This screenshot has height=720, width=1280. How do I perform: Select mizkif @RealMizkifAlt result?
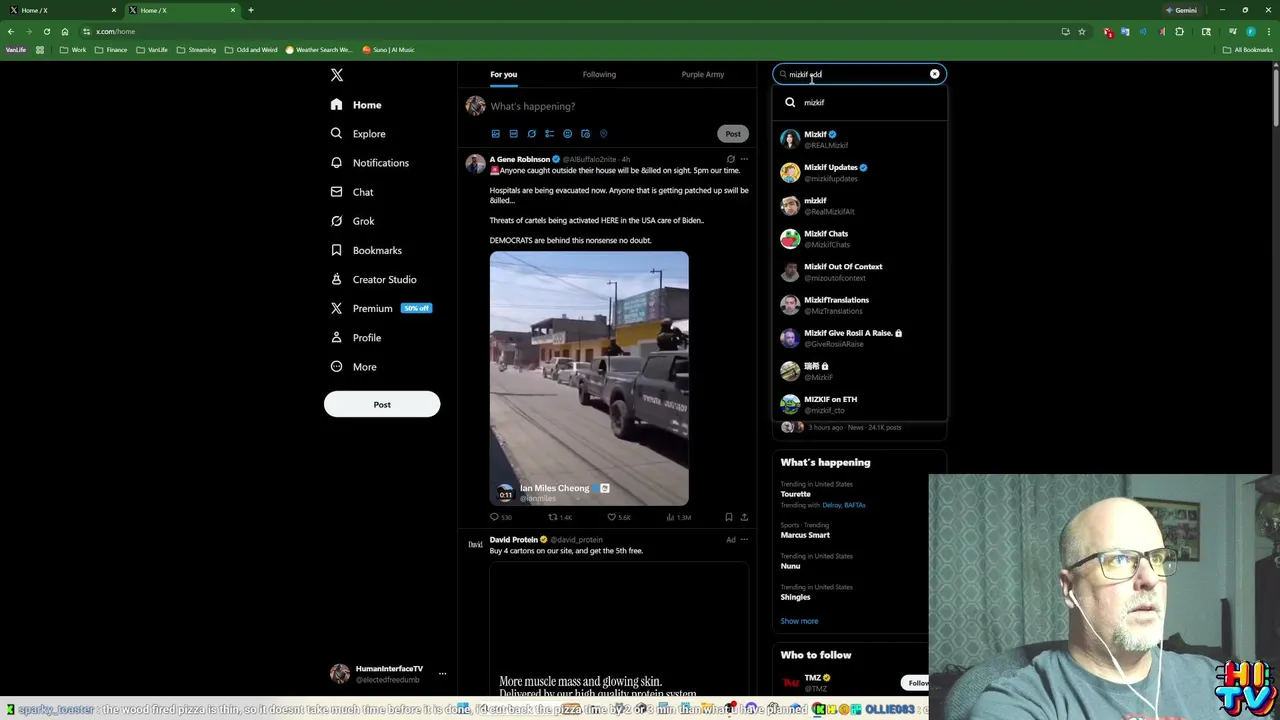tap(859, 205)
